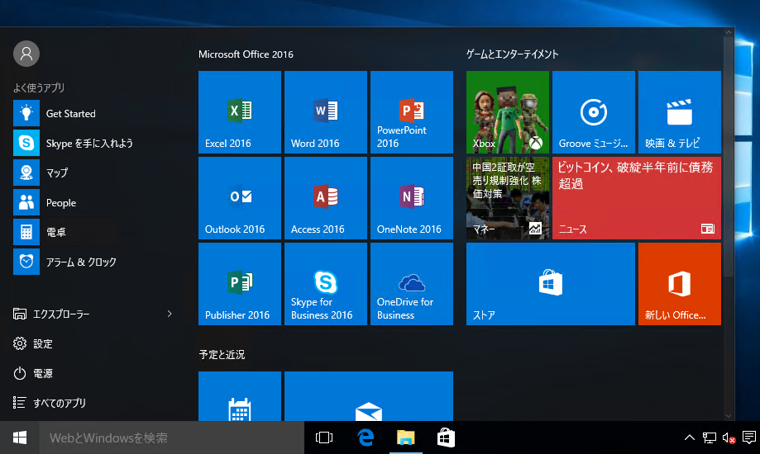Click the Start menu scrollbar up arrow
Image resolution: width=760 pixels, height=454 pixels.
728,32
